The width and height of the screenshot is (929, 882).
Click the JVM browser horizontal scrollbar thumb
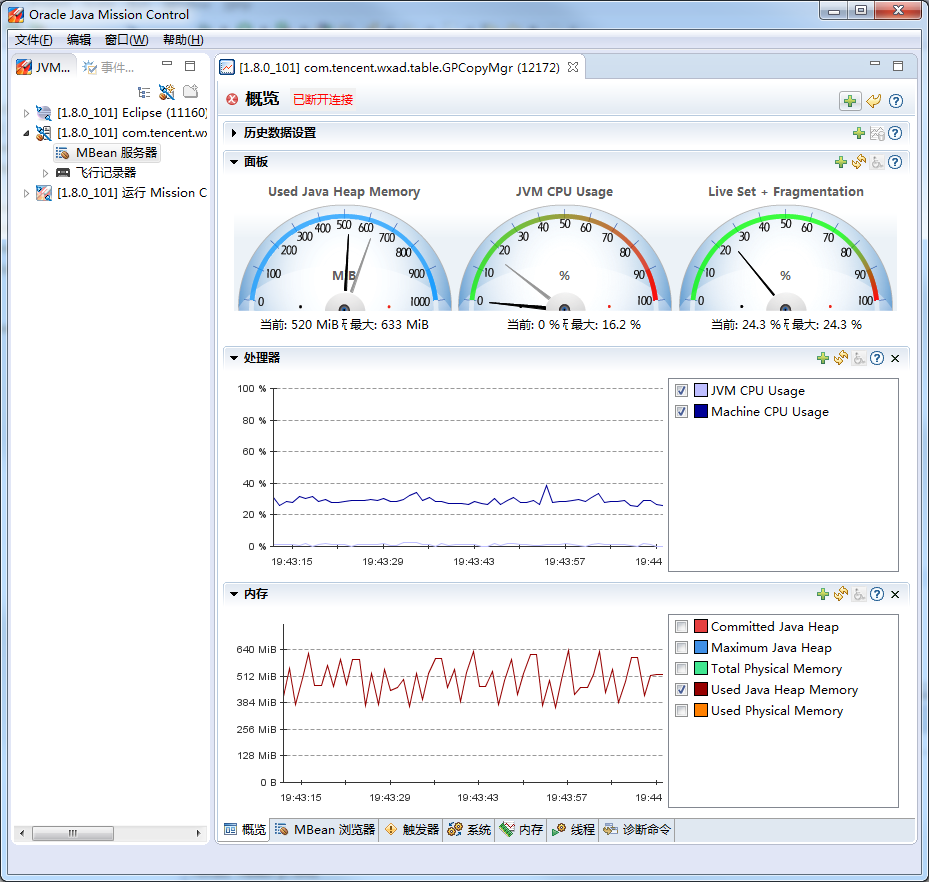click(72, 833)
